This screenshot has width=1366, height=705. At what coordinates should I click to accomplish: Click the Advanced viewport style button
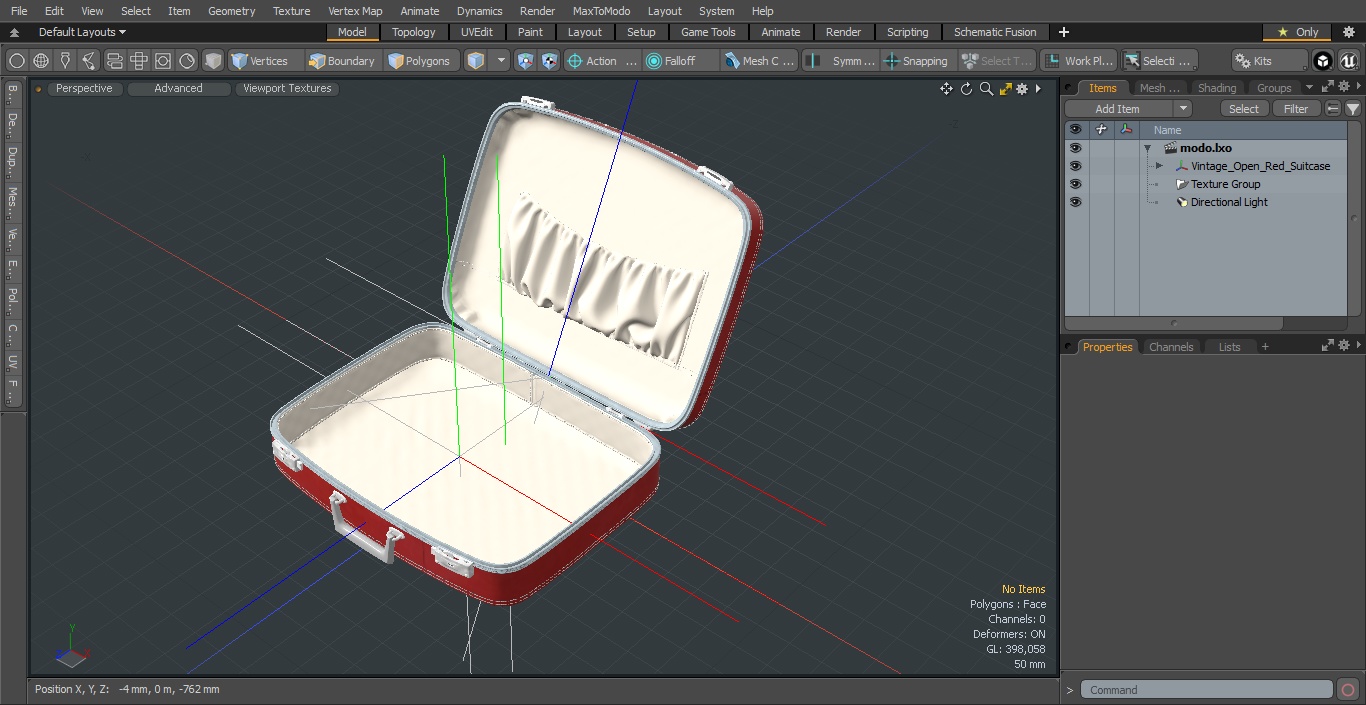178,88
